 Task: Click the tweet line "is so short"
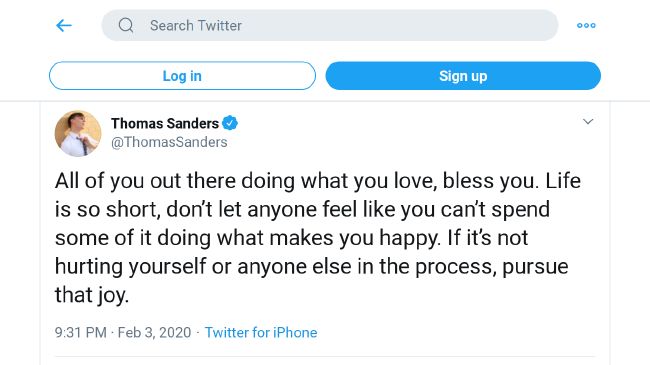(x=303, y=209)
